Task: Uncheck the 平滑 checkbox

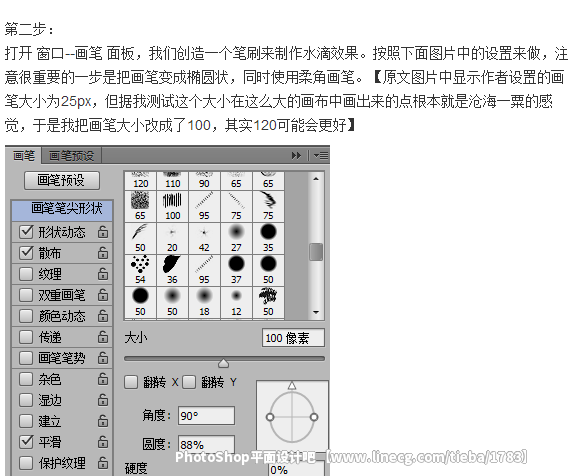Action: click(26, 442)
